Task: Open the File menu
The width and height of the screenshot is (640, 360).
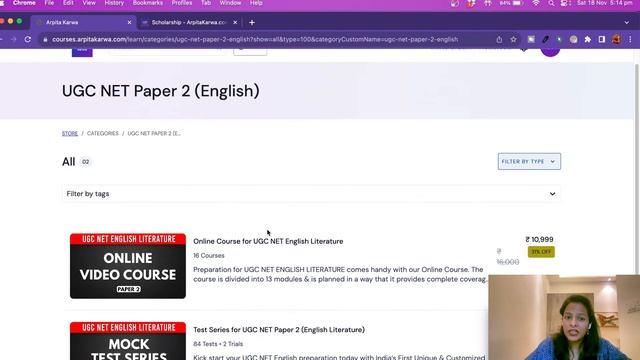Action: click(x=49, y=3)
